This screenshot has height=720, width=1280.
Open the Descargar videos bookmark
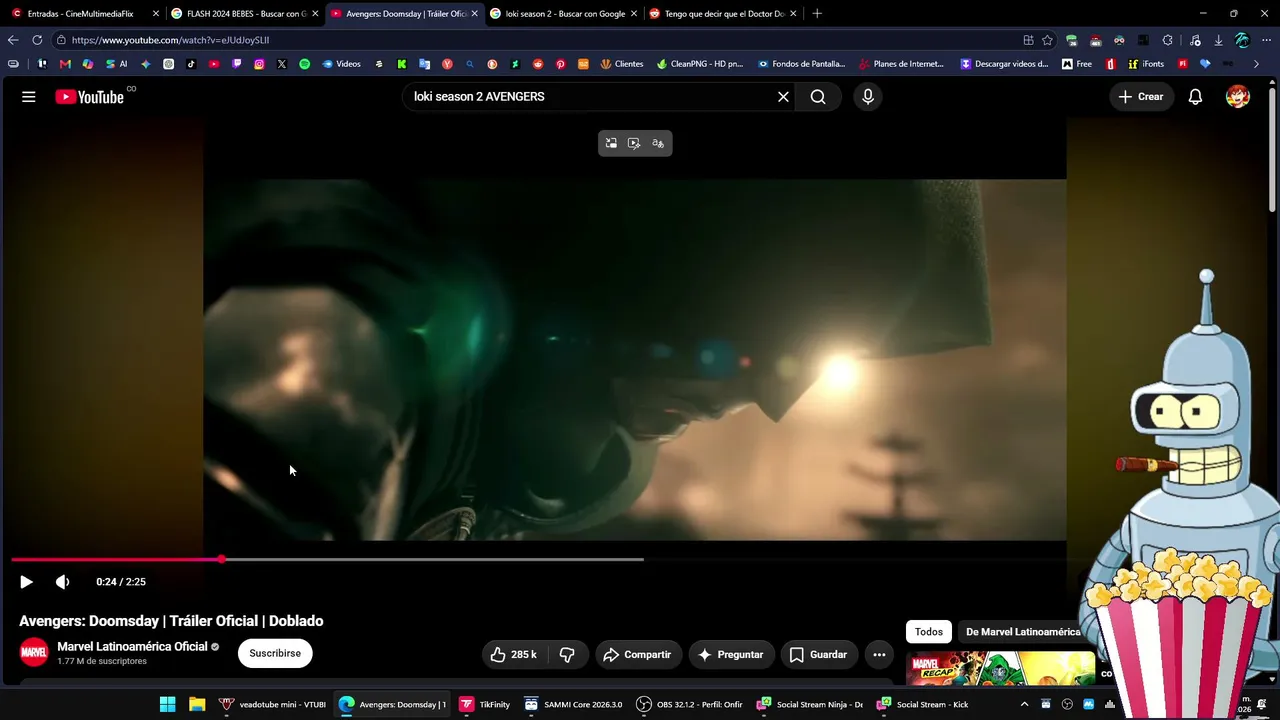tap(1004, 64)
